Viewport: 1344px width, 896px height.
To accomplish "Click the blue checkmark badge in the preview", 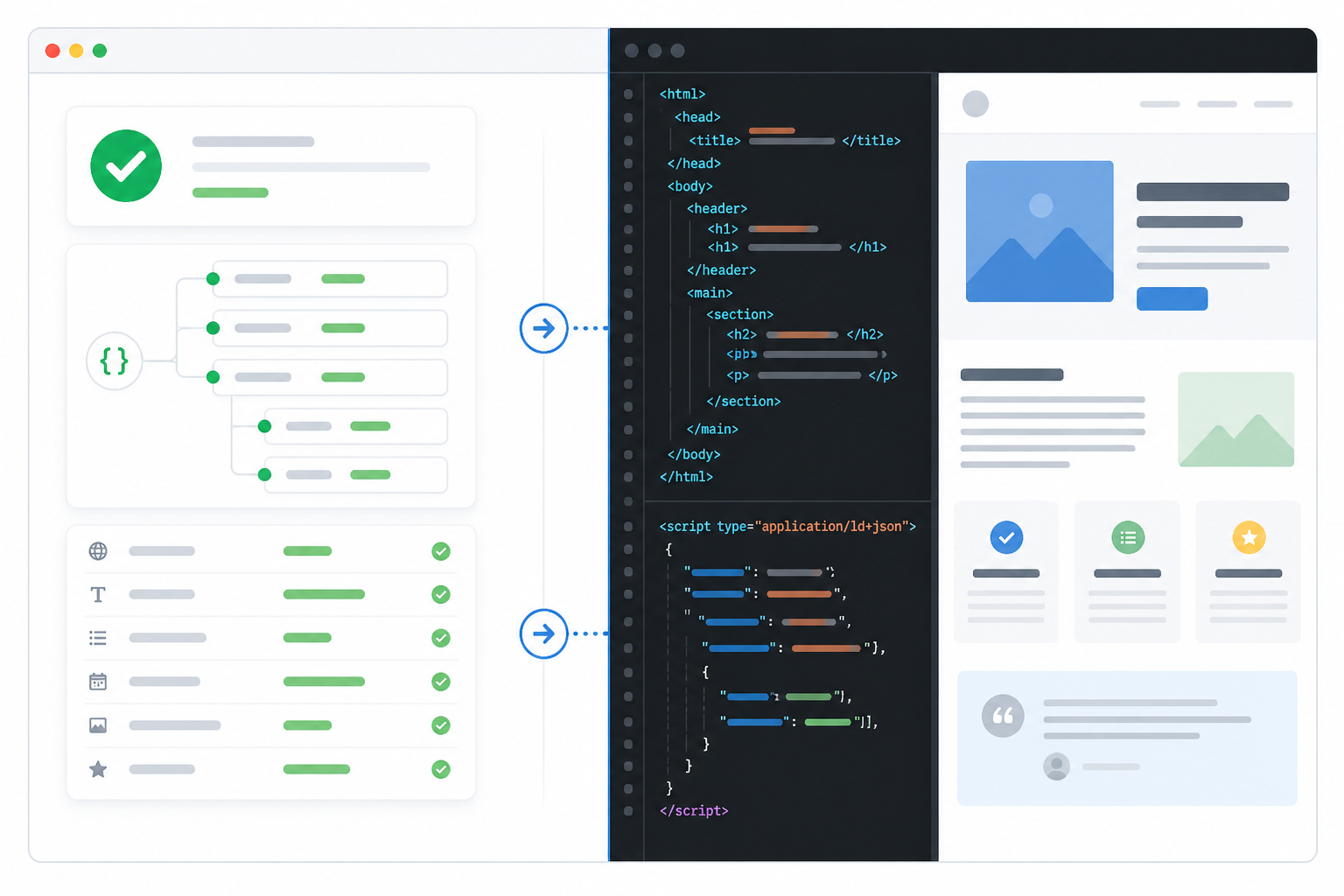I will (1006, 537).
